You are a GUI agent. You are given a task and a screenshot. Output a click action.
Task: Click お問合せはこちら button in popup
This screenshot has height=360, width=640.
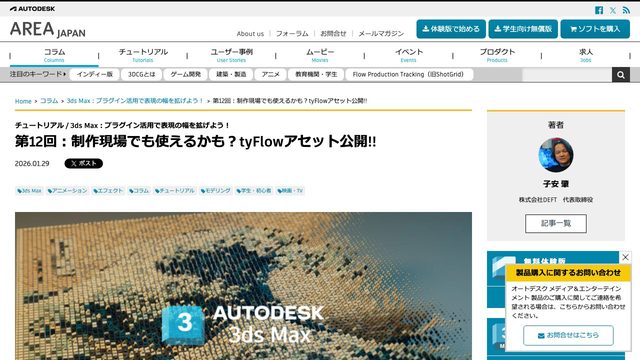[x=568, y=335]
